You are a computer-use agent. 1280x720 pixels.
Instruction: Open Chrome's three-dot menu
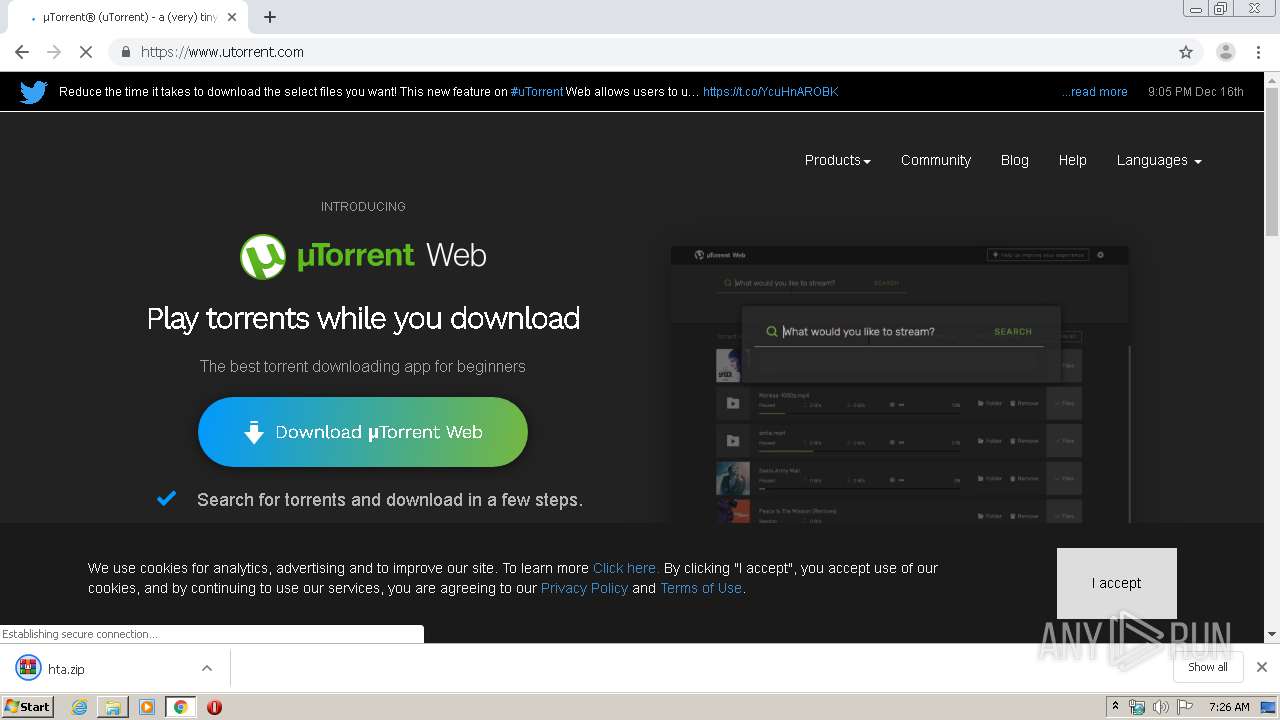[1259, 52]
